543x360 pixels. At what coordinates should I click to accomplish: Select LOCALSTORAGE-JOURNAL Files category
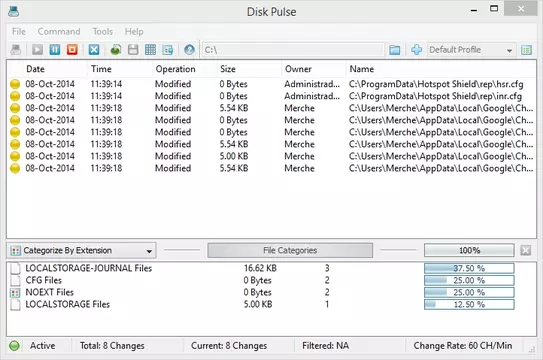click(272, 268)
